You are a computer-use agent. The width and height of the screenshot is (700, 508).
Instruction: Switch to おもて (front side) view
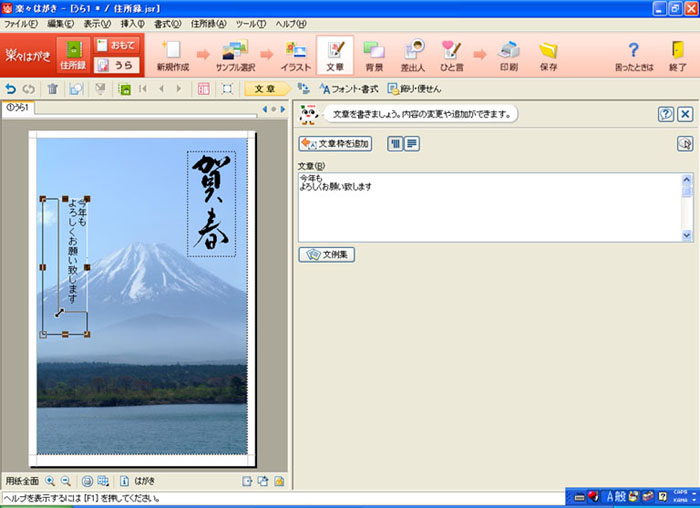click(116, 44)
